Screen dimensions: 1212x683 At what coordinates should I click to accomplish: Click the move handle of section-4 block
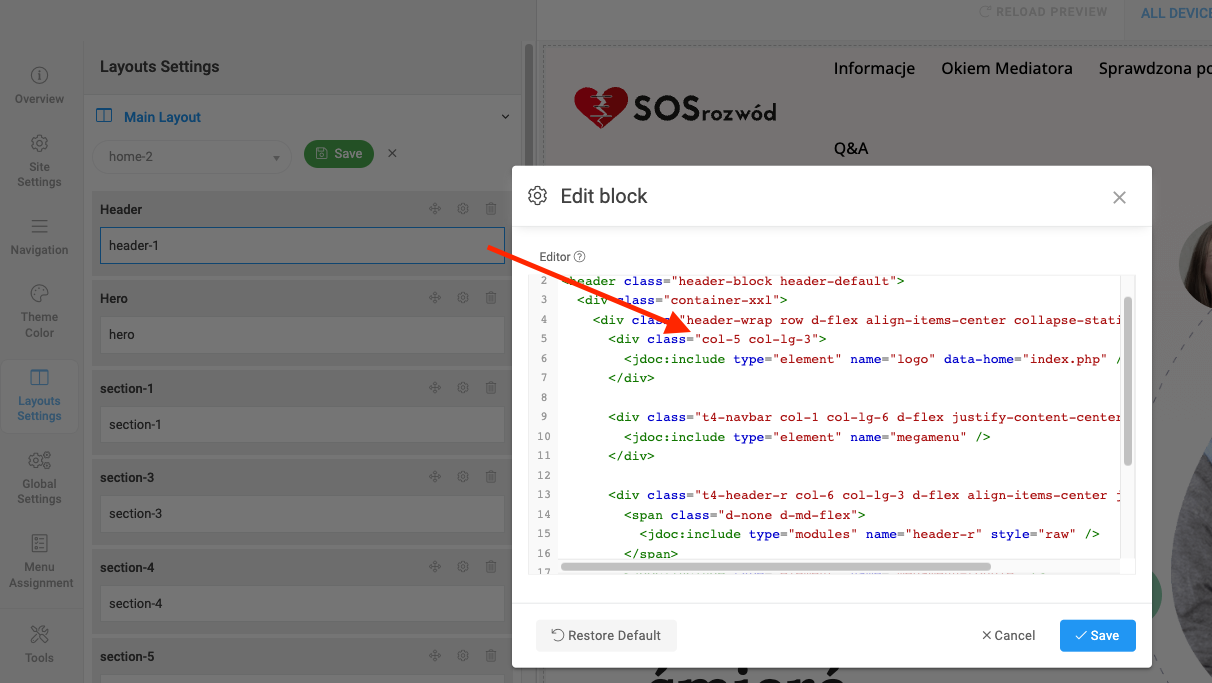click(x=435, y=567)
